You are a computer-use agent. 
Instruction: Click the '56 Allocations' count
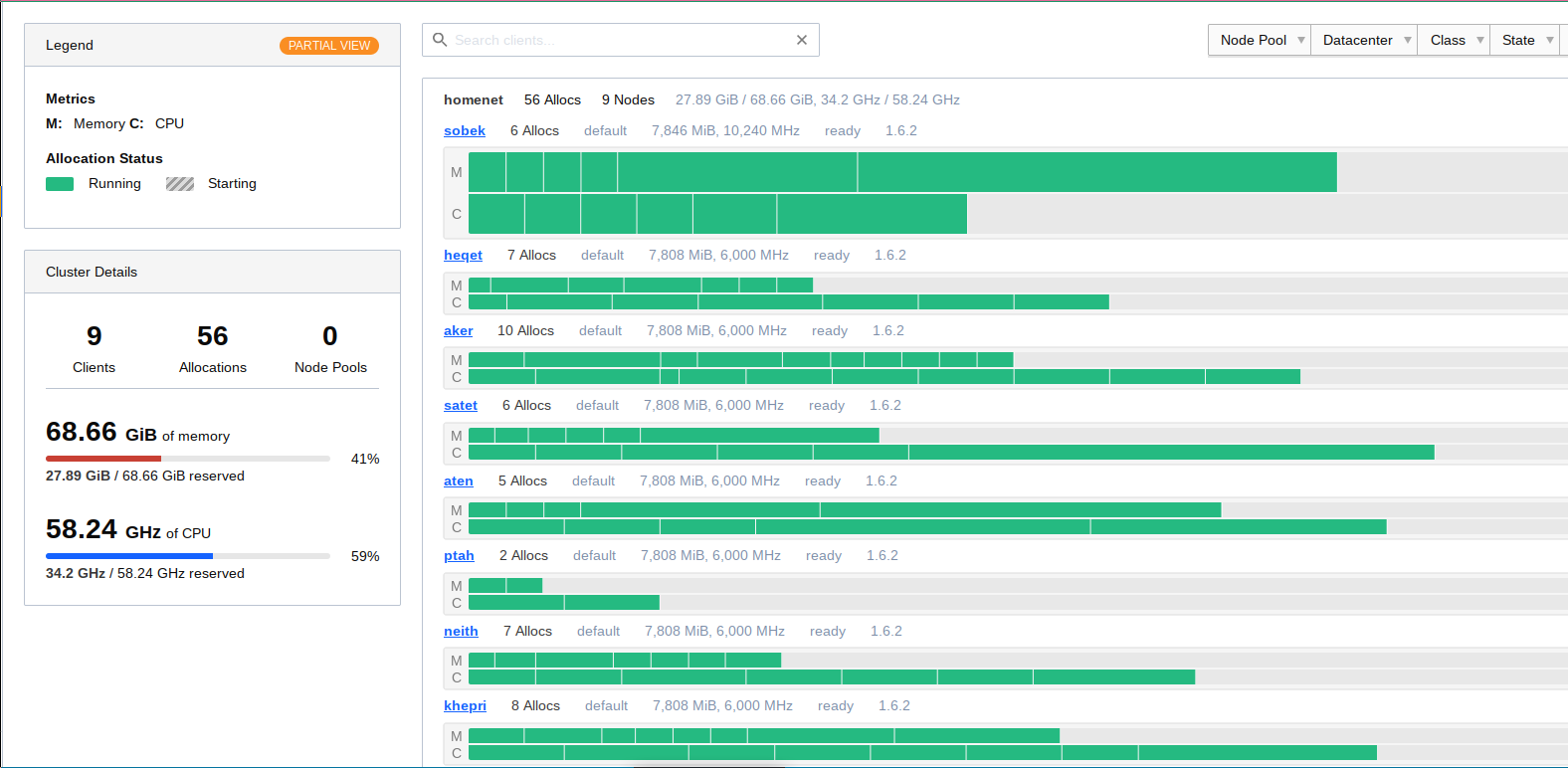[213, 349]
